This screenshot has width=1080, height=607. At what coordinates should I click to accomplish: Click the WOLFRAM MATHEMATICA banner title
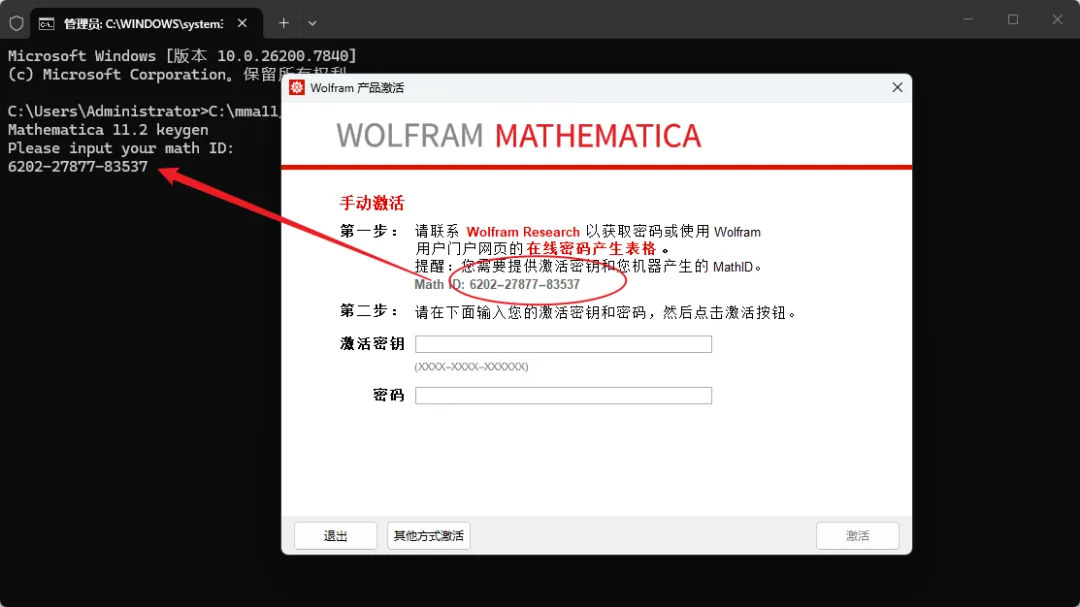[x=519, y=136]
